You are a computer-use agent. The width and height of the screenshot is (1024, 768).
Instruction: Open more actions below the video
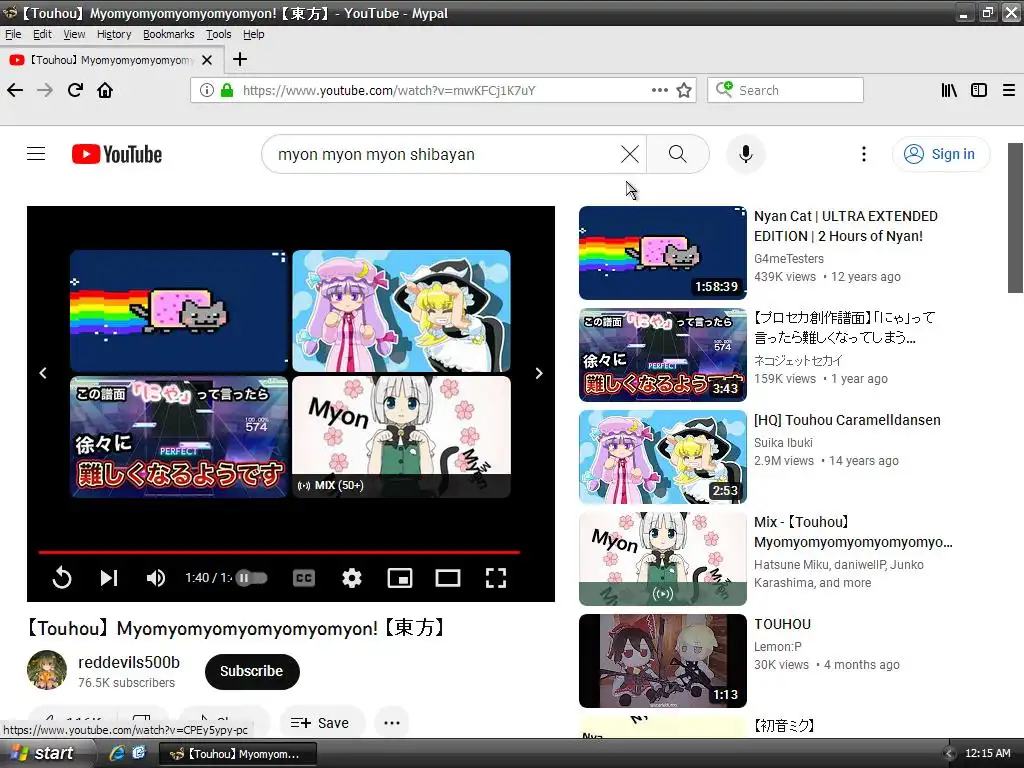(392, 723)
